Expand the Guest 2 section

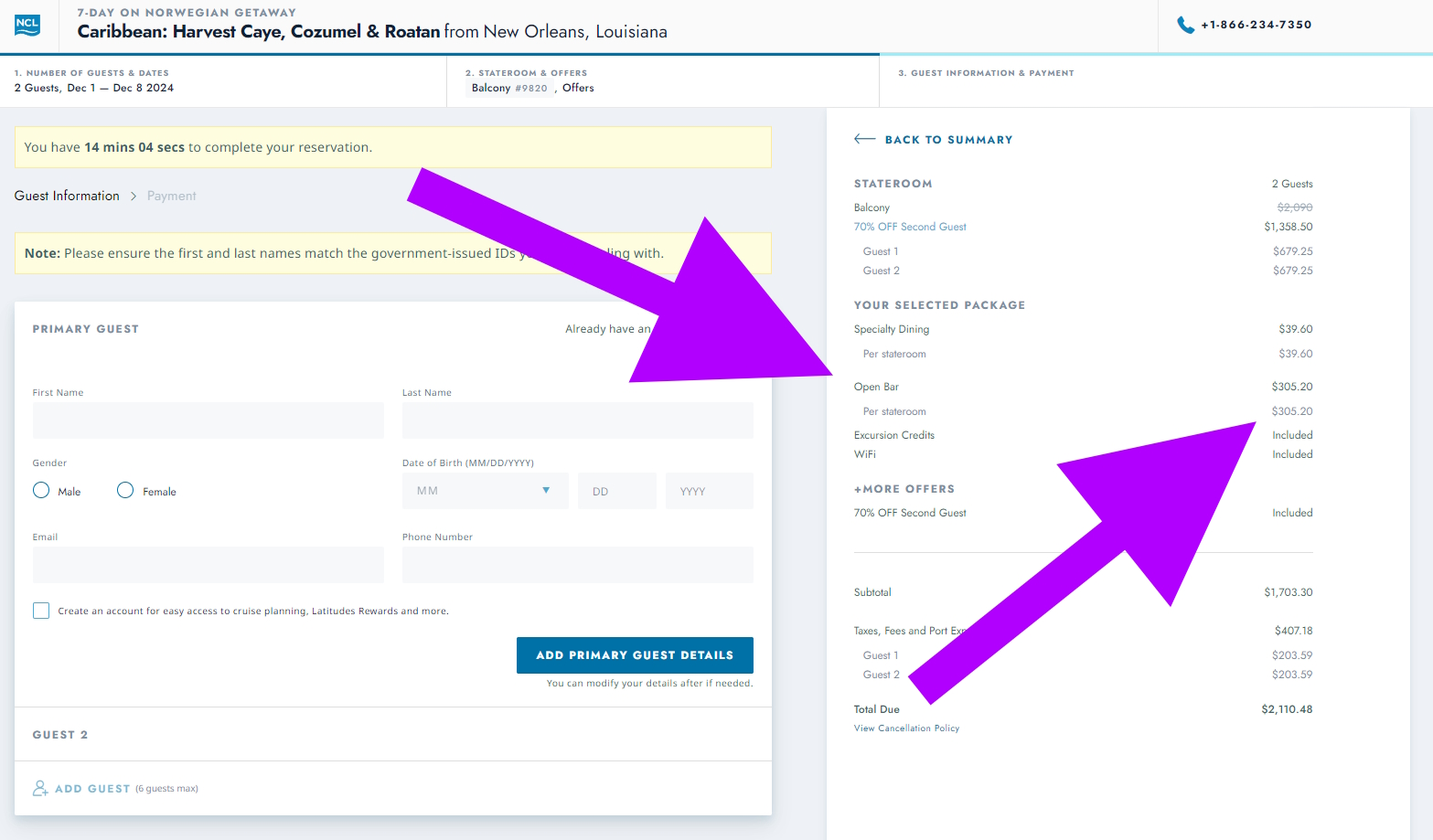[60, 735]
